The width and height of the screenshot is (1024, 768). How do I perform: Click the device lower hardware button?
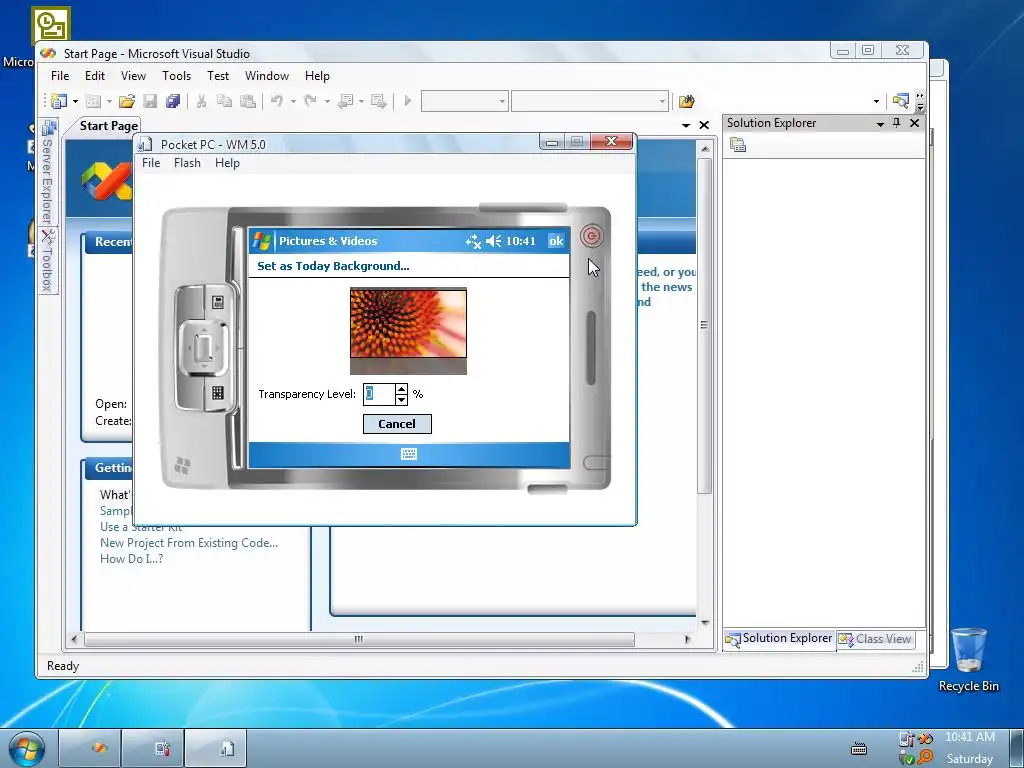pos(217,392)
